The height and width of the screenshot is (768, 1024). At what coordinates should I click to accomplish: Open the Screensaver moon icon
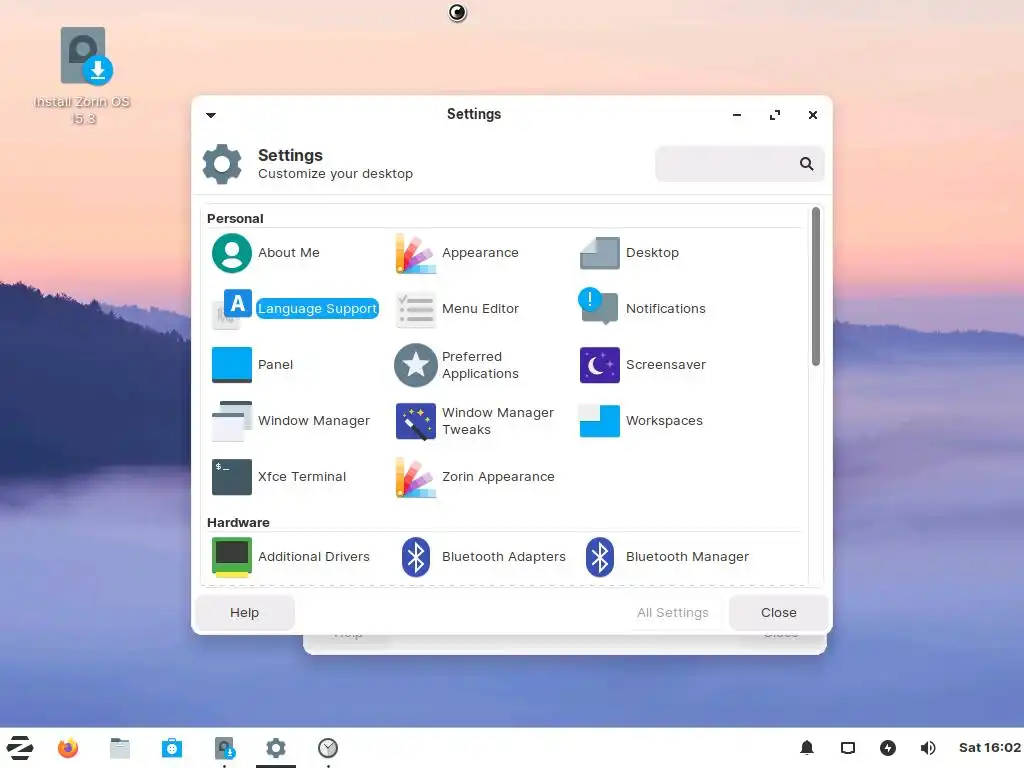(x=600, y=364)
